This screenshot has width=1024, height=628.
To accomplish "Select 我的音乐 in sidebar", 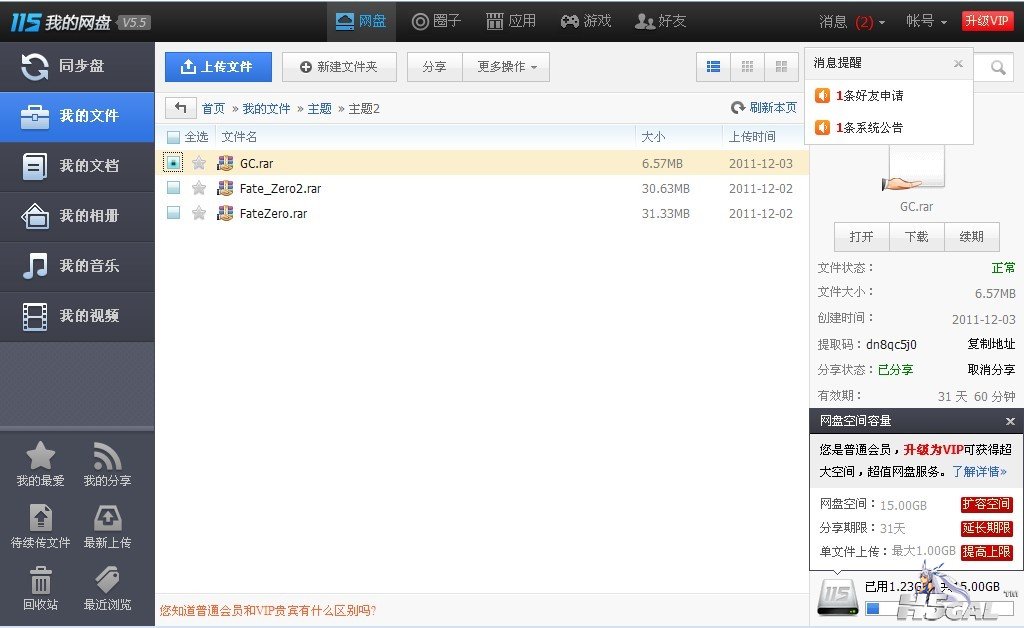I will click(x=77, y=266).
